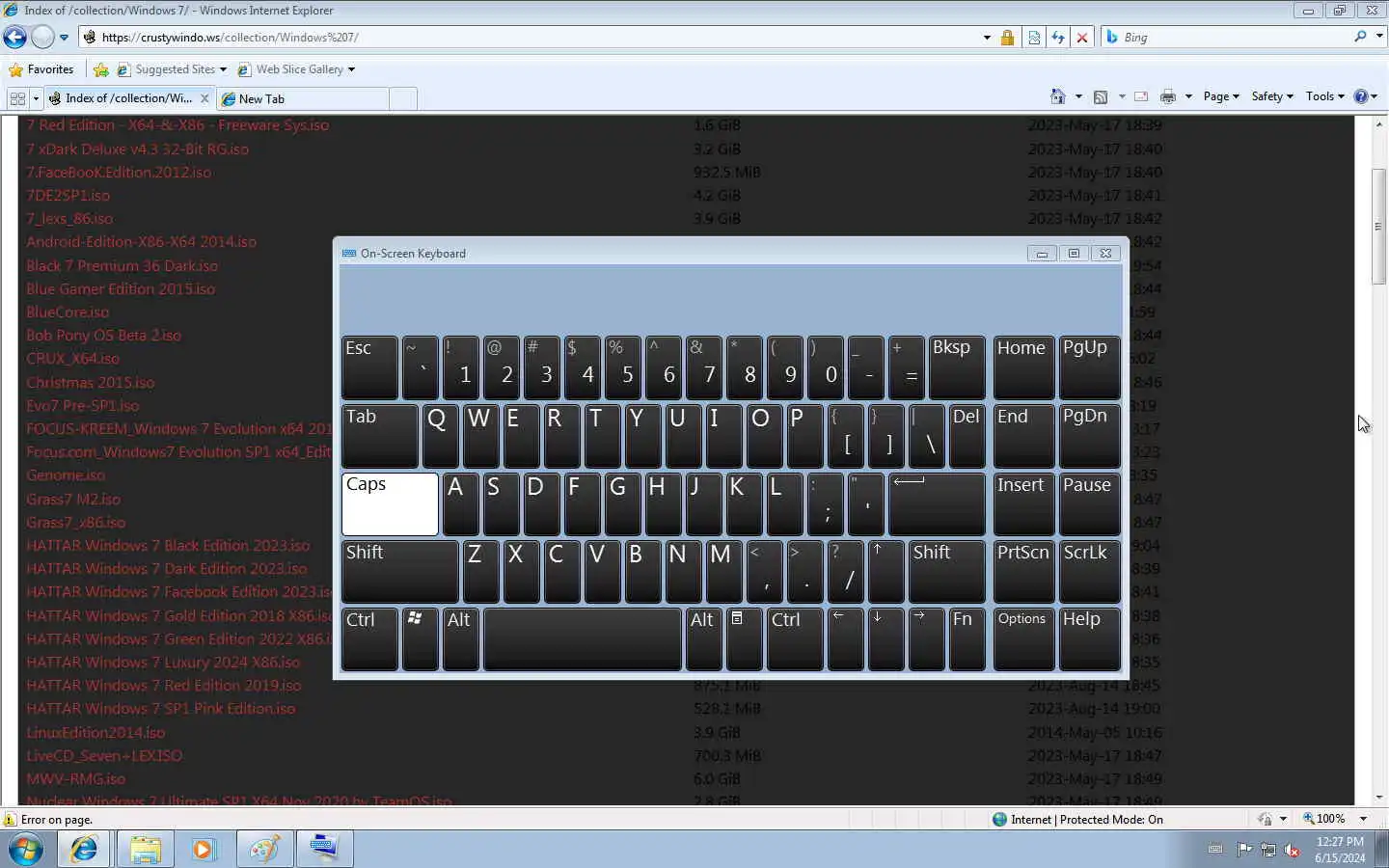Open search provider dropdown arrow
Screen dimensions: 1389x868
pyautogui.click(x=1379, y=37)
